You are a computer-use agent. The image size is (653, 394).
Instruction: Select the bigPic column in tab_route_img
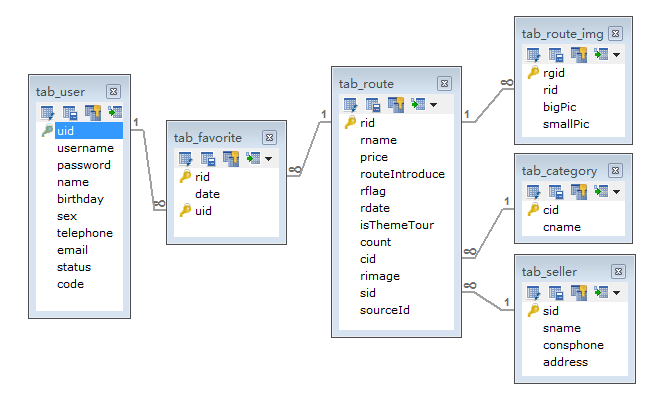pyautogui.click(x=560, y=107)
